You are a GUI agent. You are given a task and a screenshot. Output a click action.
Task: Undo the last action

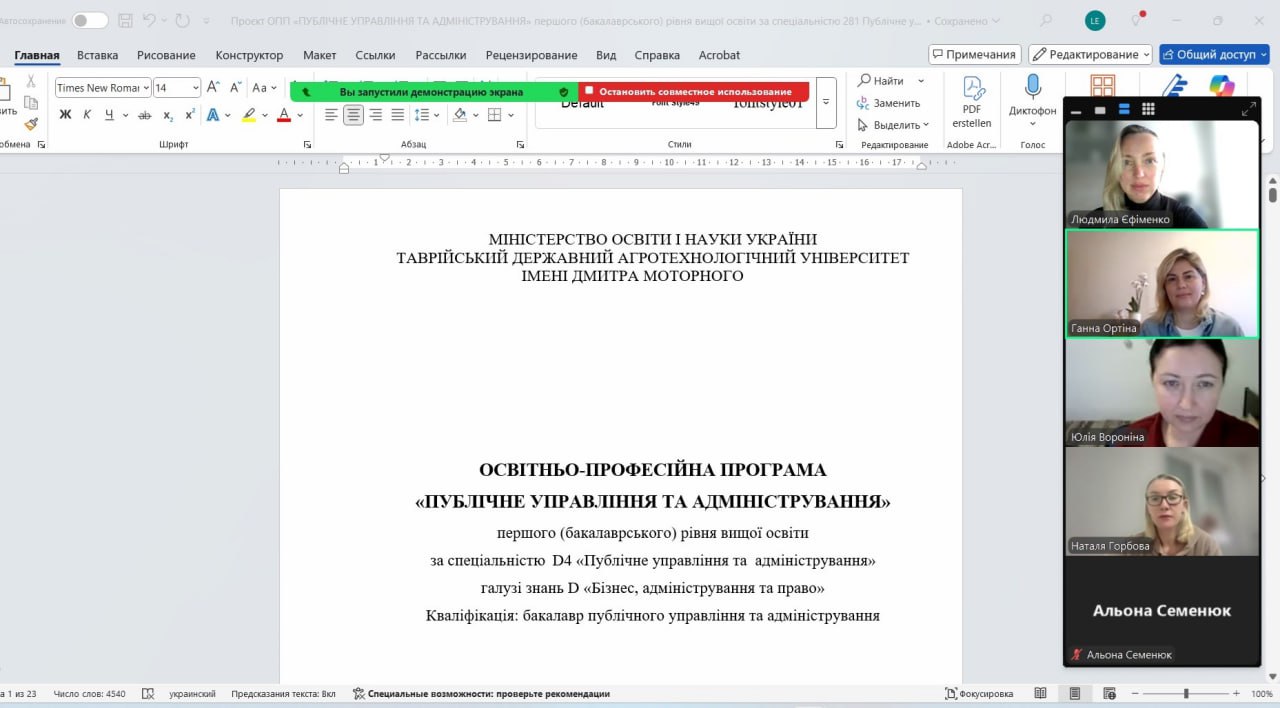pyautogui.click(x=149, y=20)
